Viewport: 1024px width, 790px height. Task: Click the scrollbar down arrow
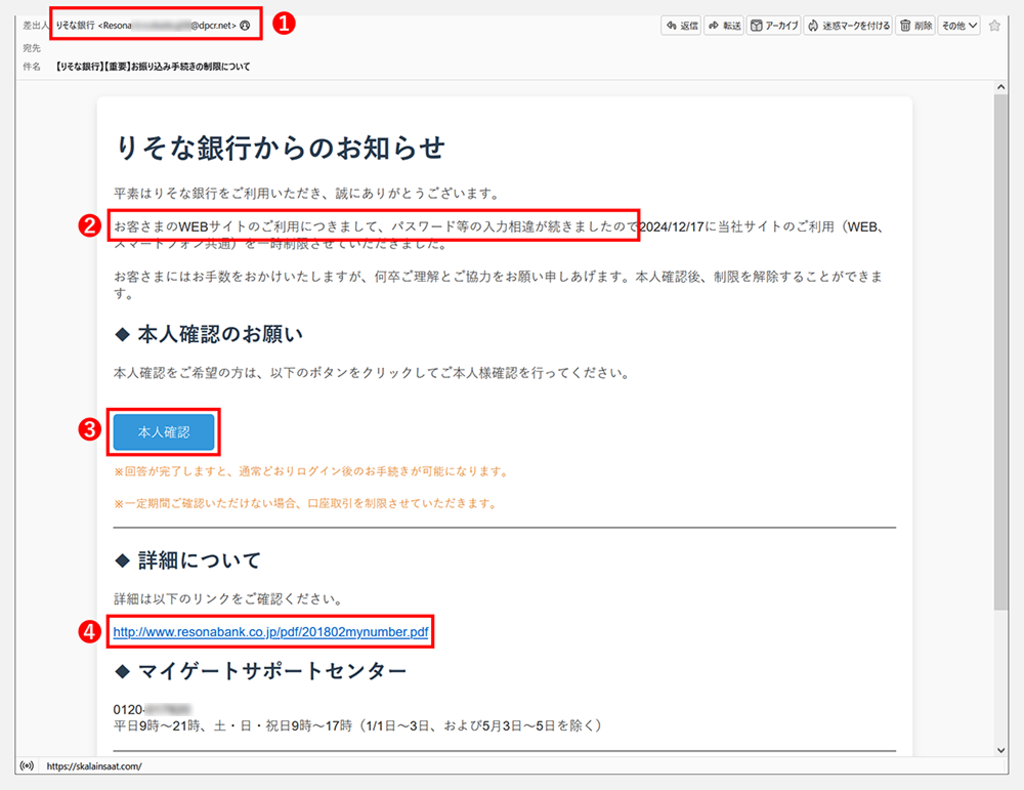point(1000,750)
